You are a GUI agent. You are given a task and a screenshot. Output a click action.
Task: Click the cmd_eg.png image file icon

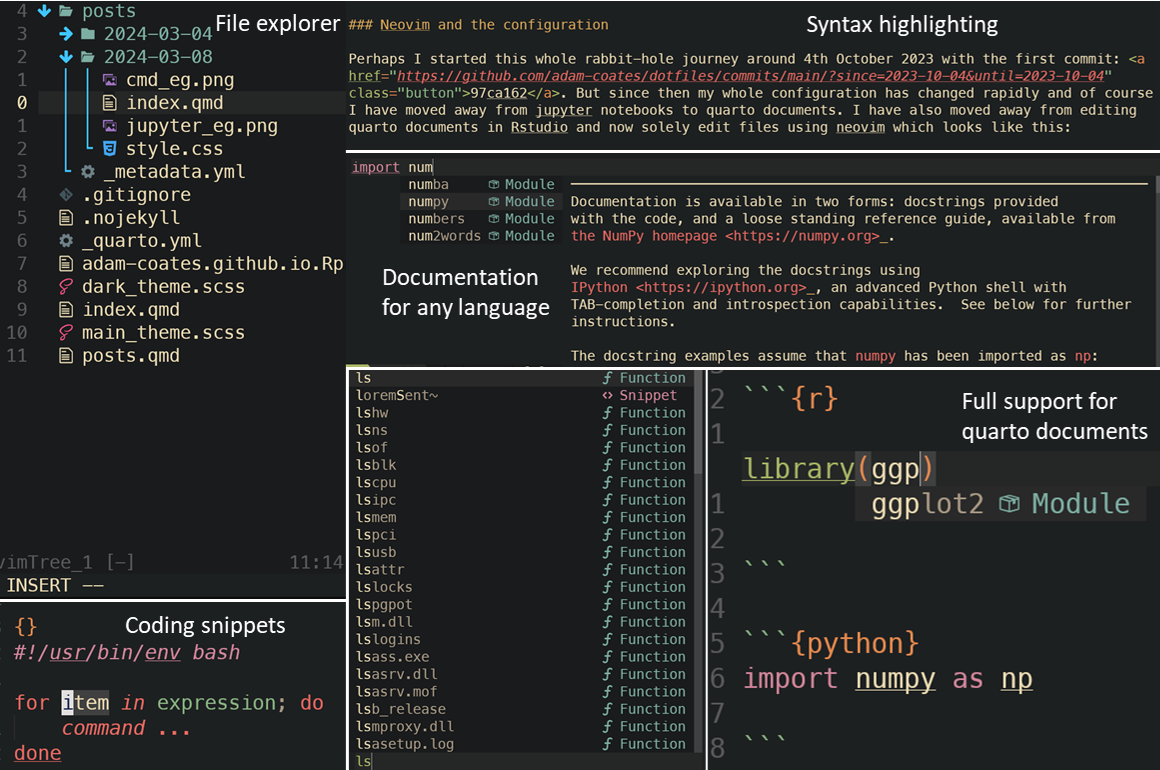[x=109, y=79]
